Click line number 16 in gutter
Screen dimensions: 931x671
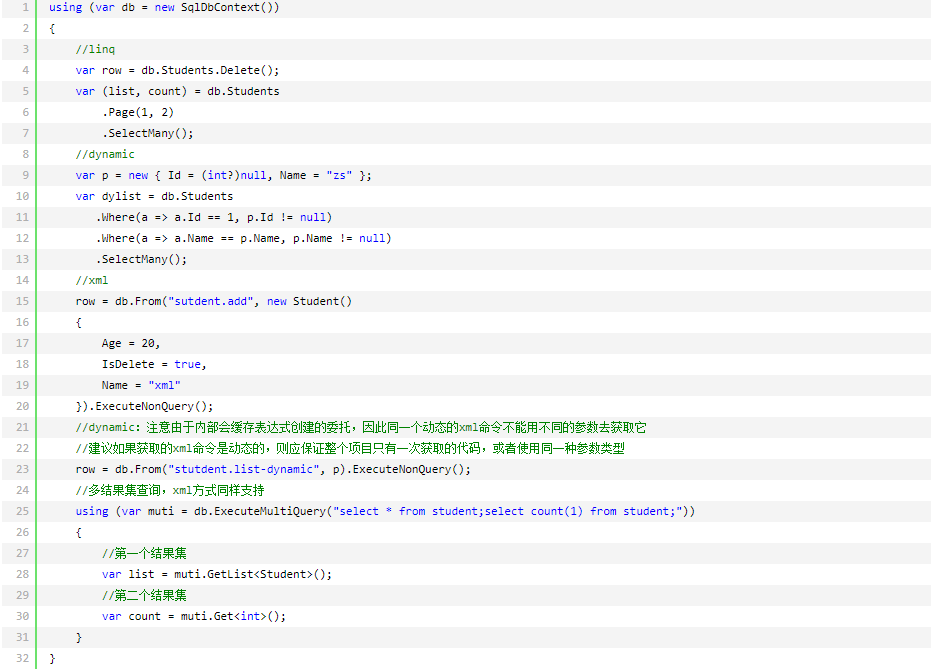[23, 322]
